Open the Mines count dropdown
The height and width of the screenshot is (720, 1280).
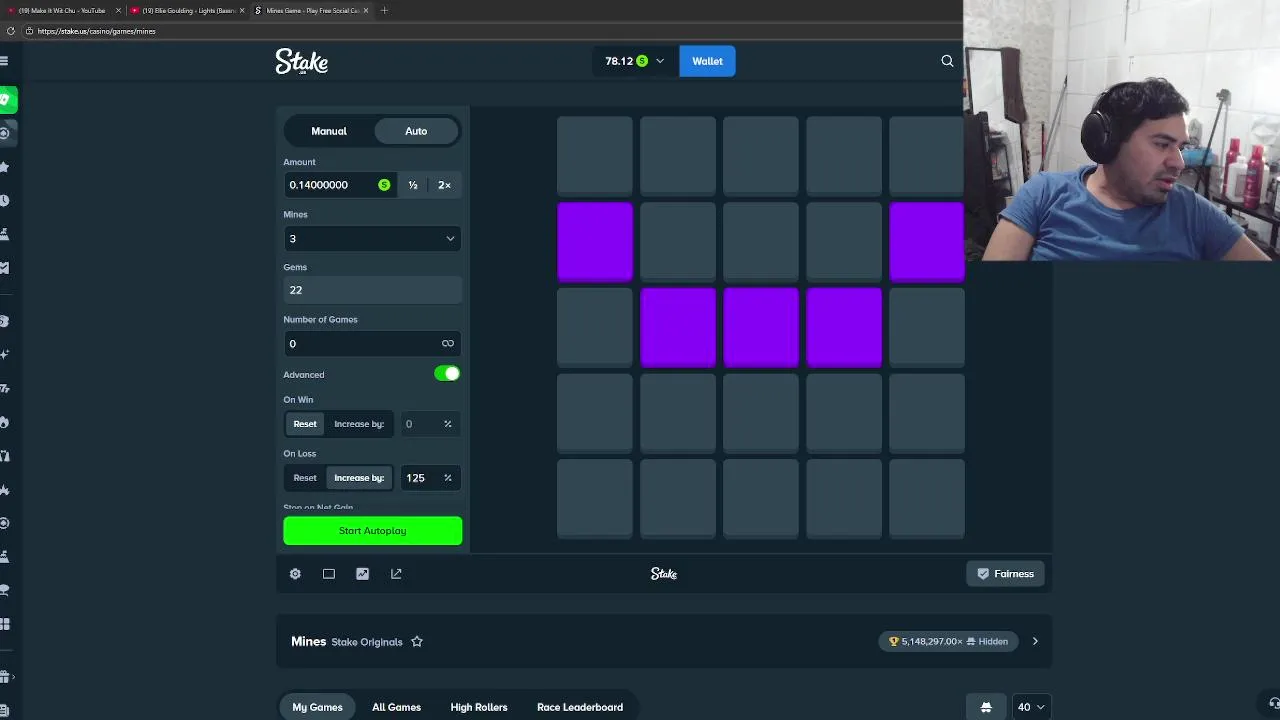[372, 238]
